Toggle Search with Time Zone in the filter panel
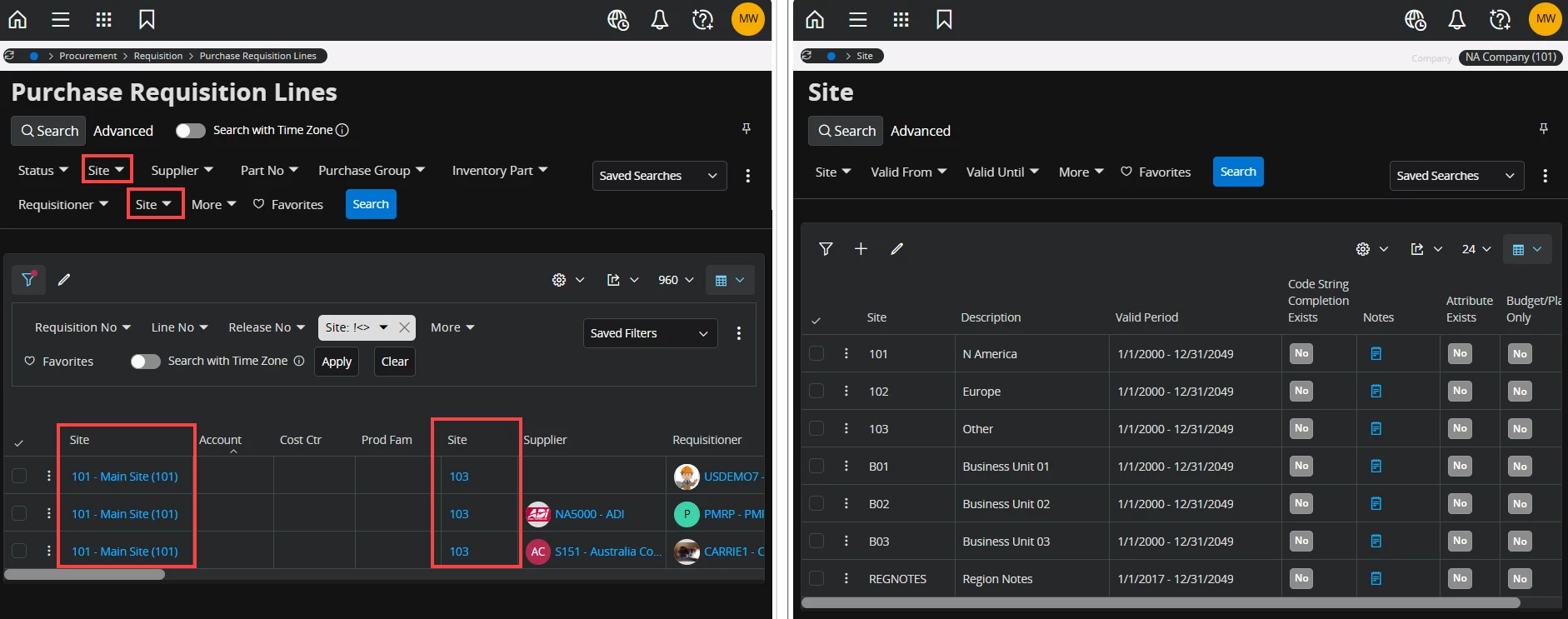The width and height of the screenshot is (1568, 619). [146, 362]
